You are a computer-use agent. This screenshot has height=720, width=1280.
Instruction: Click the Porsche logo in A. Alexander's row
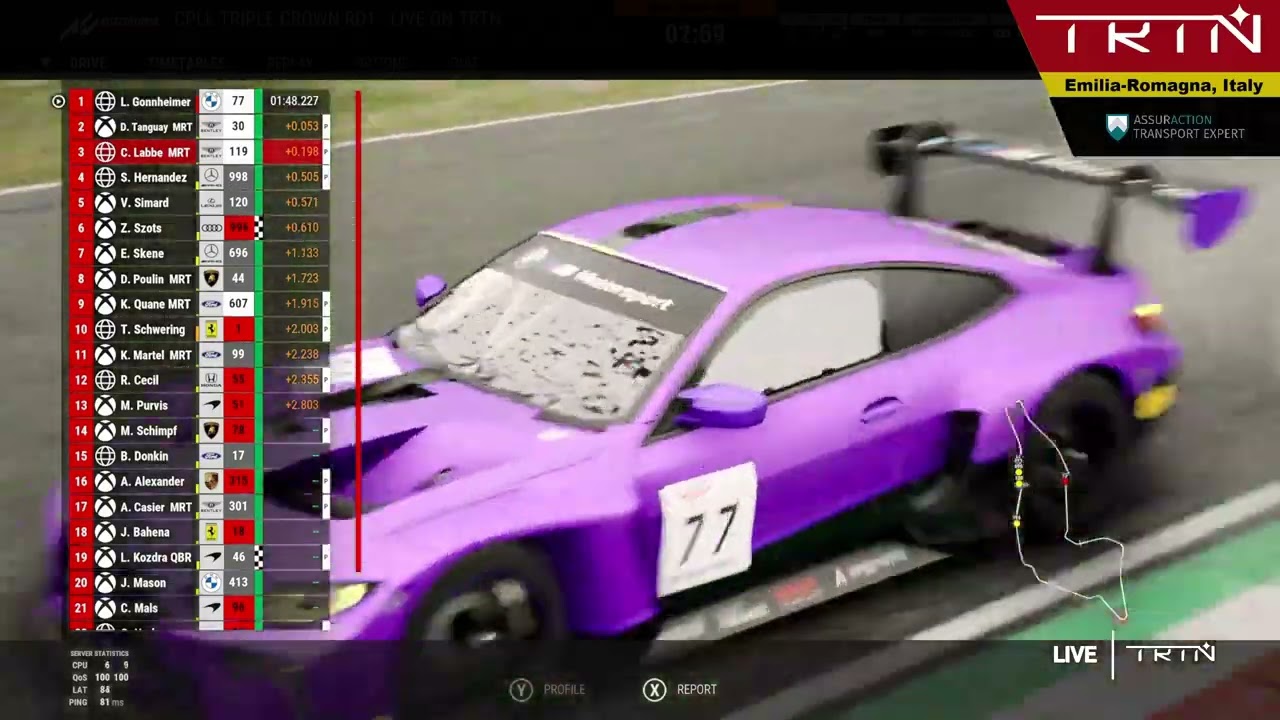211,481
